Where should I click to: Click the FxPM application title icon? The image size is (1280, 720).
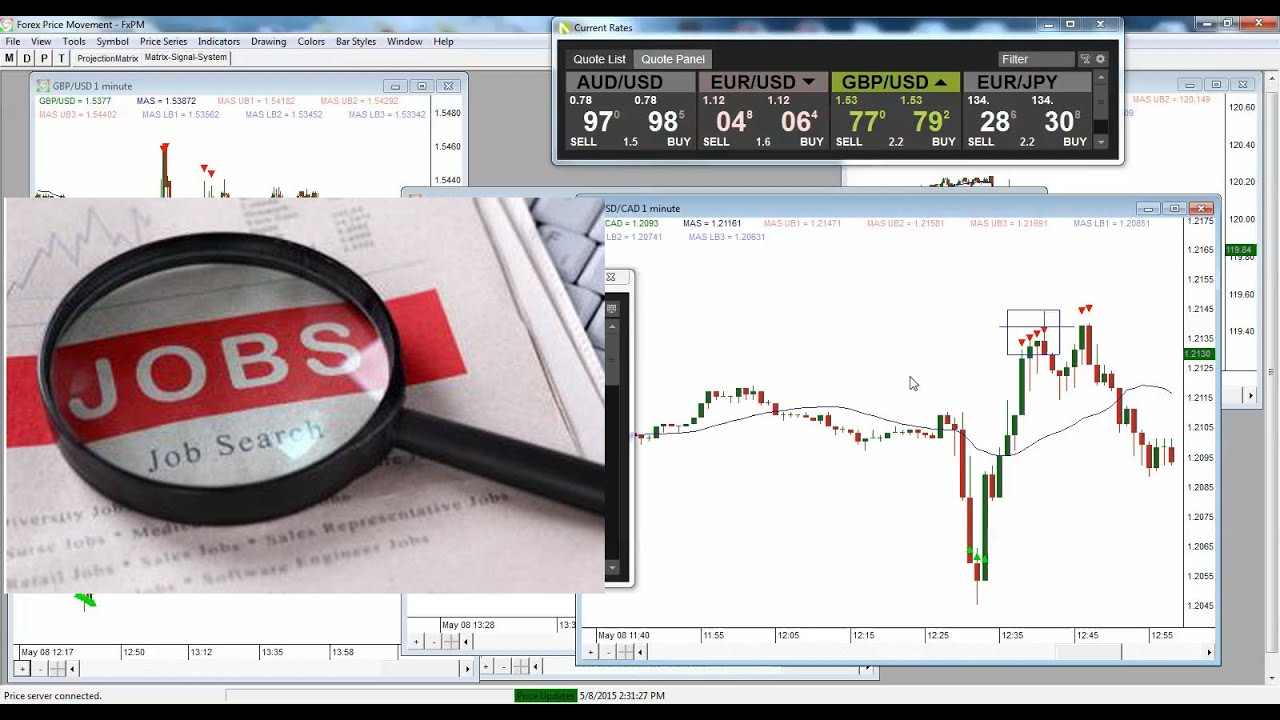(8, 24)
